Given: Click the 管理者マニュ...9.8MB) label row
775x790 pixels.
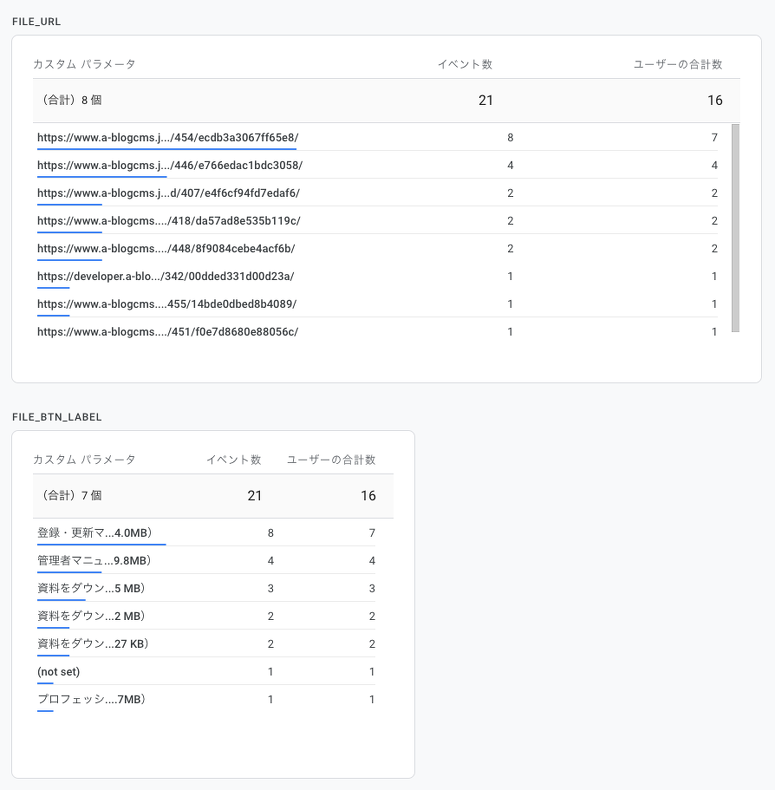Looking at the screenshot, I should [94, 561].
